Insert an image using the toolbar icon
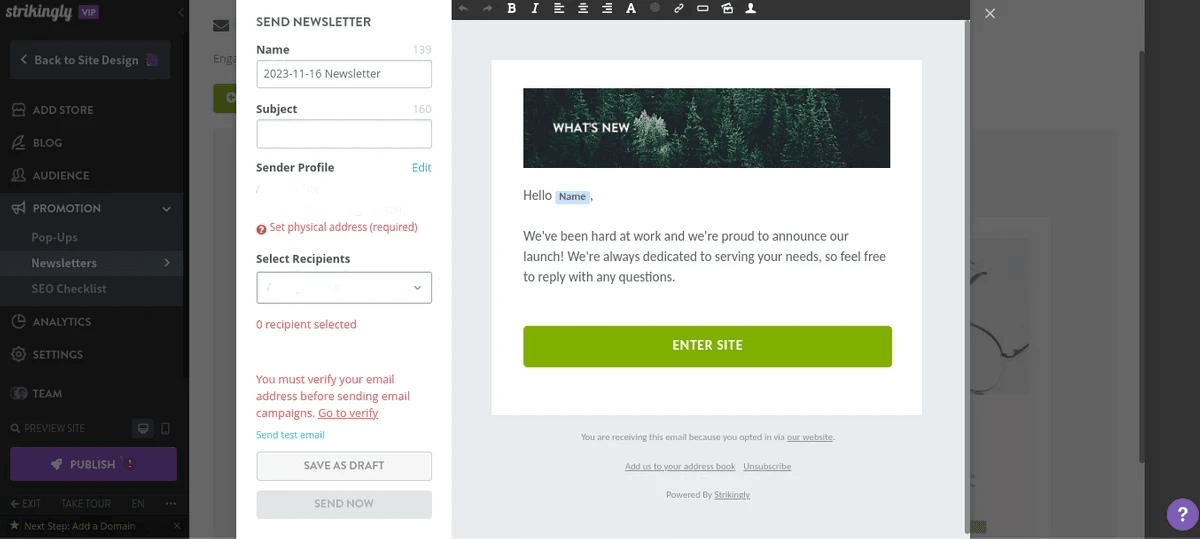1200x539 pixels. [727, 9]
